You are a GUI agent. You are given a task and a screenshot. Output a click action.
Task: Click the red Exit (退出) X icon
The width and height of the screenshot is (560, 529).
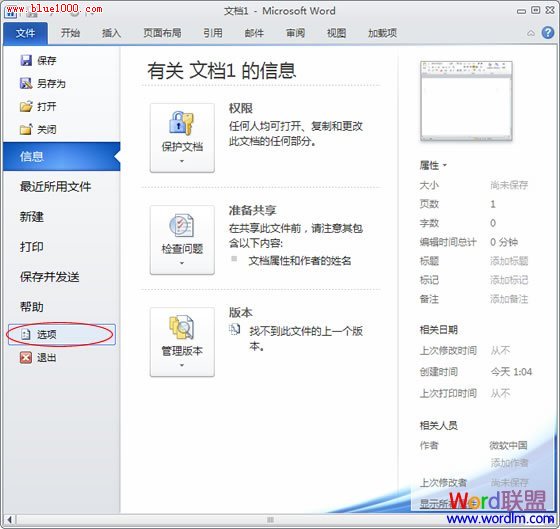click(x=26, y=357)
